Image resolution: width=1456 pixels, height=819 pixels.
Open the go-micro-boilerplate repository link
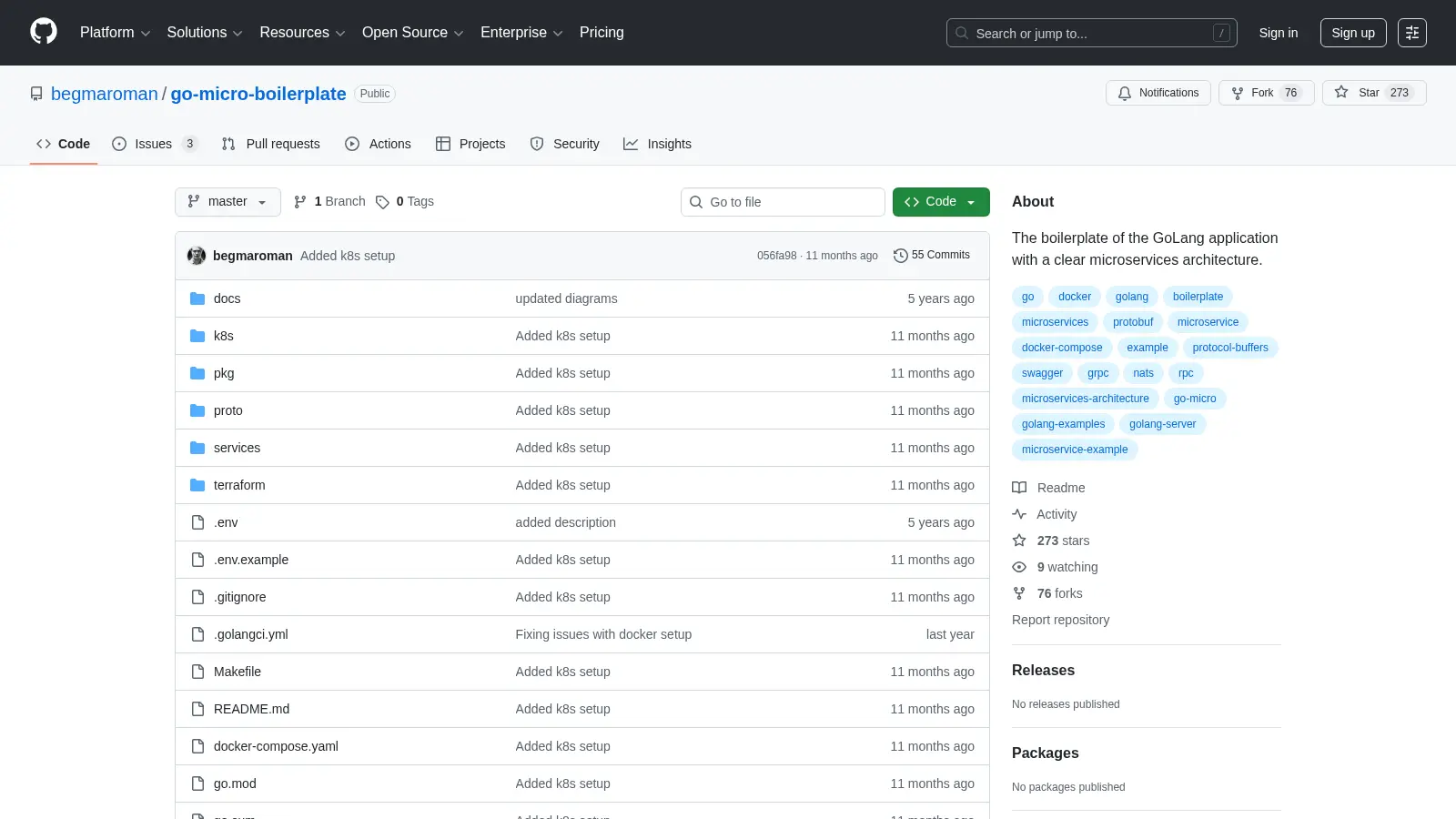258,94
